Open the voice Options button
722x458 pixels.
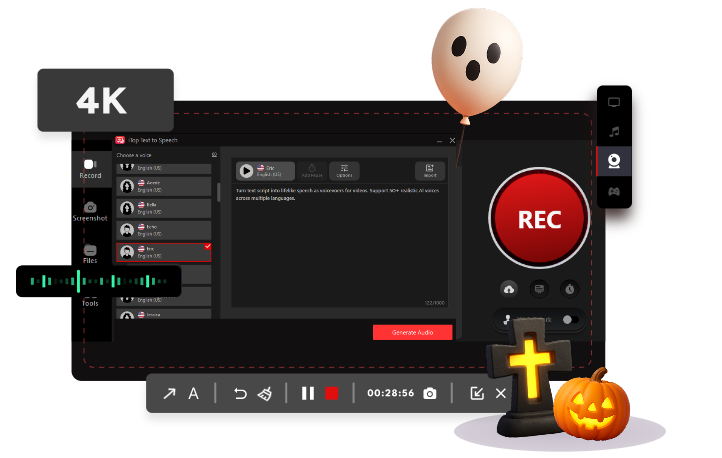coord(344,171)
